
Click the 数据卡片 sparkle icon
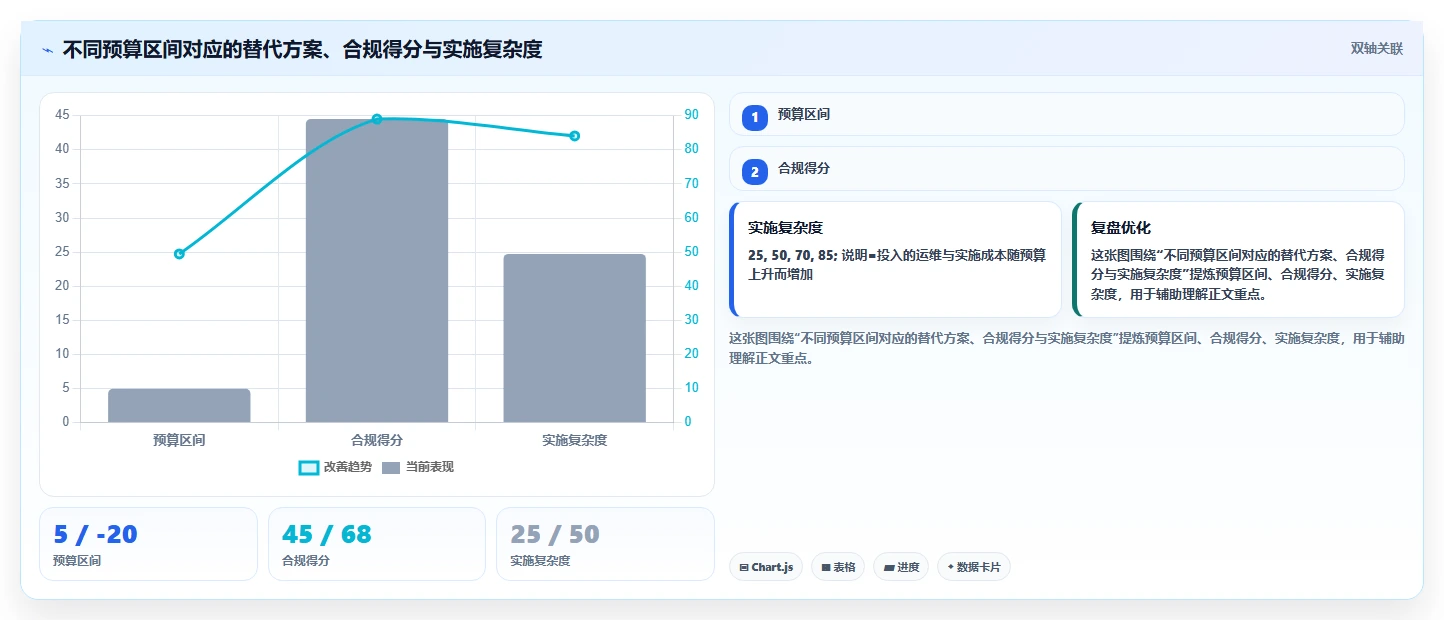pyautogui.click(x=950, y=567)
